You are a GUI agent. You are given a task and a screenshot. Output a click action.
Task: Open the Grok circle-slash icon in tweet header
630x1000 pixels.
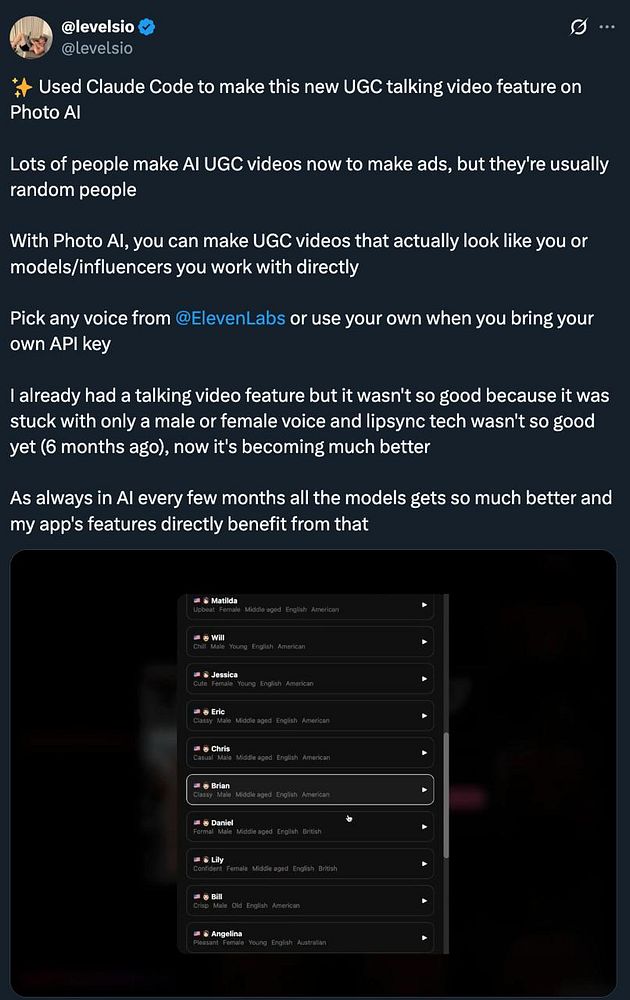coord(578,27)
